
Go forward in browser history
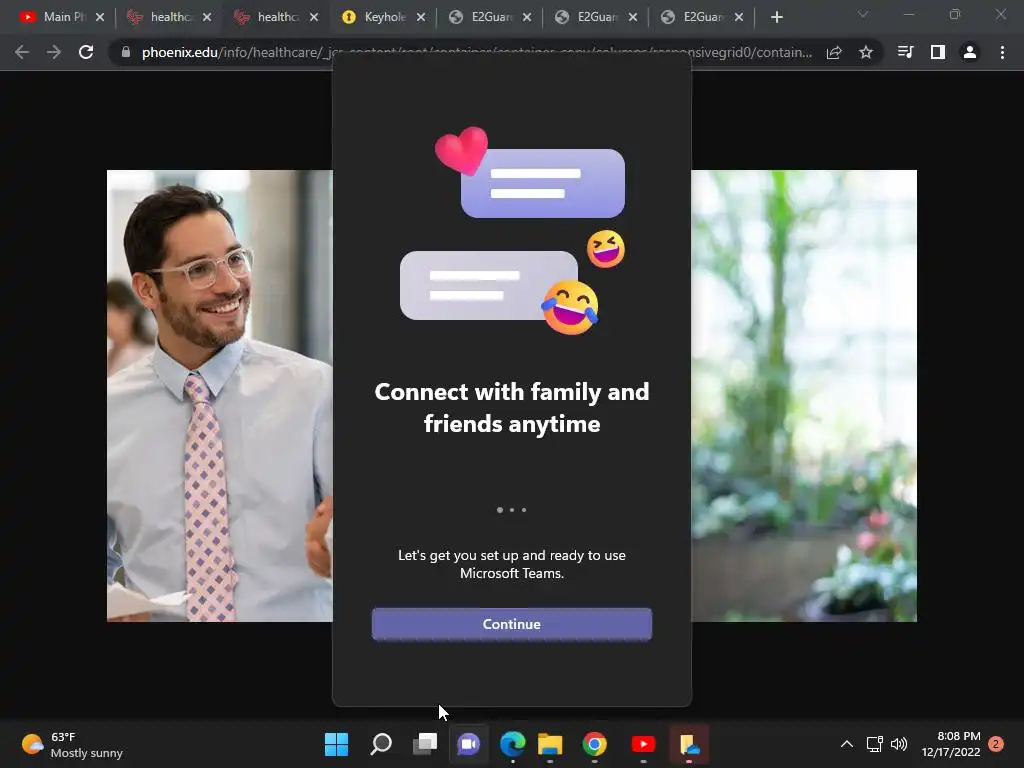click(x=54, y=52)
